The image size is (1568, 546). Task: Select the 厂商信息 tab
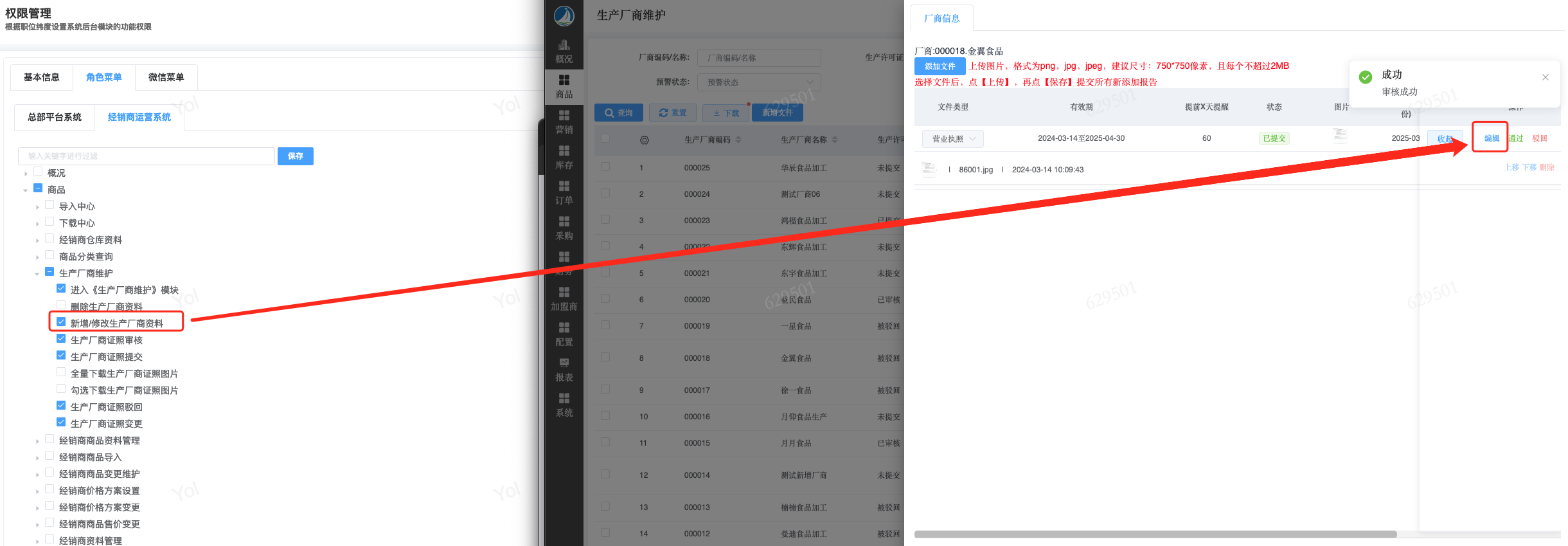[942, 19]
